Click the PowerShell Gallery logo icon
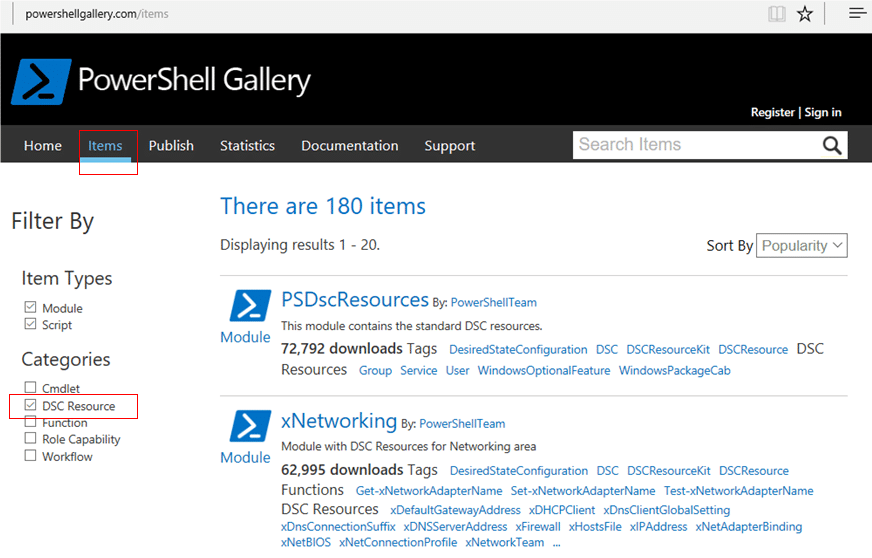The width and height of the screenshot is (872, 558). click(x=41, y=82)
